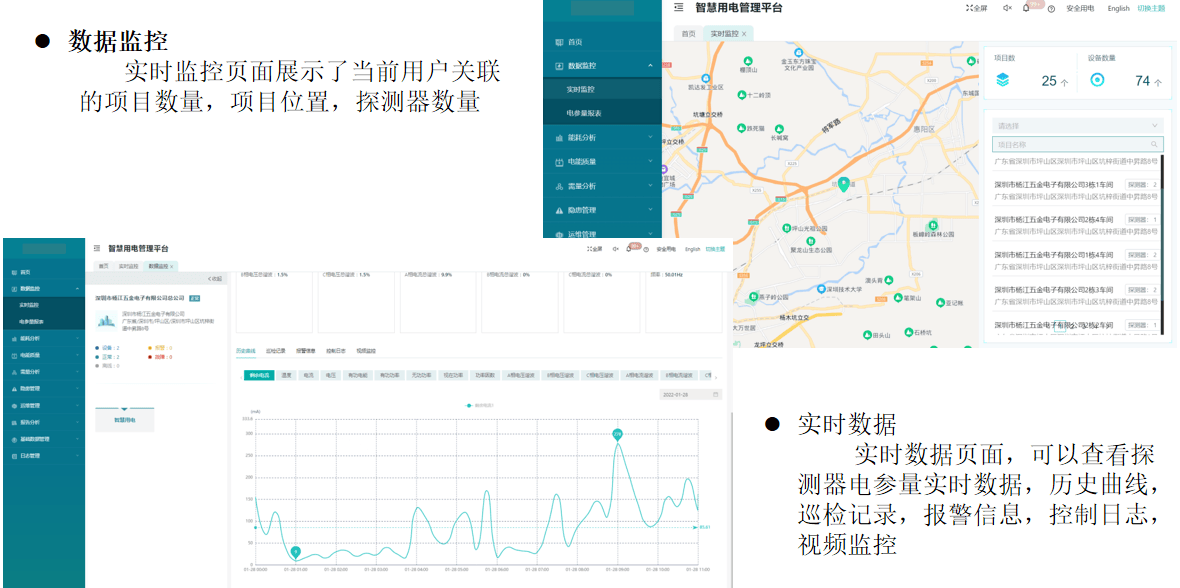Click the 收起 collapse button
Screen dimensions: 1180x588
point(215,279)
